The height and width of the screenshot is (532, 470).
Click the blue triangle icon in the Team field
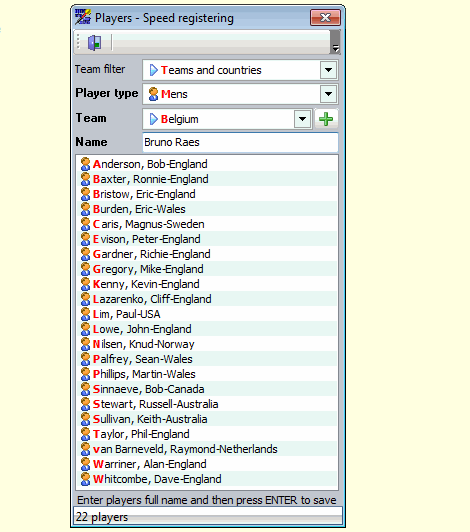(154, 119)
